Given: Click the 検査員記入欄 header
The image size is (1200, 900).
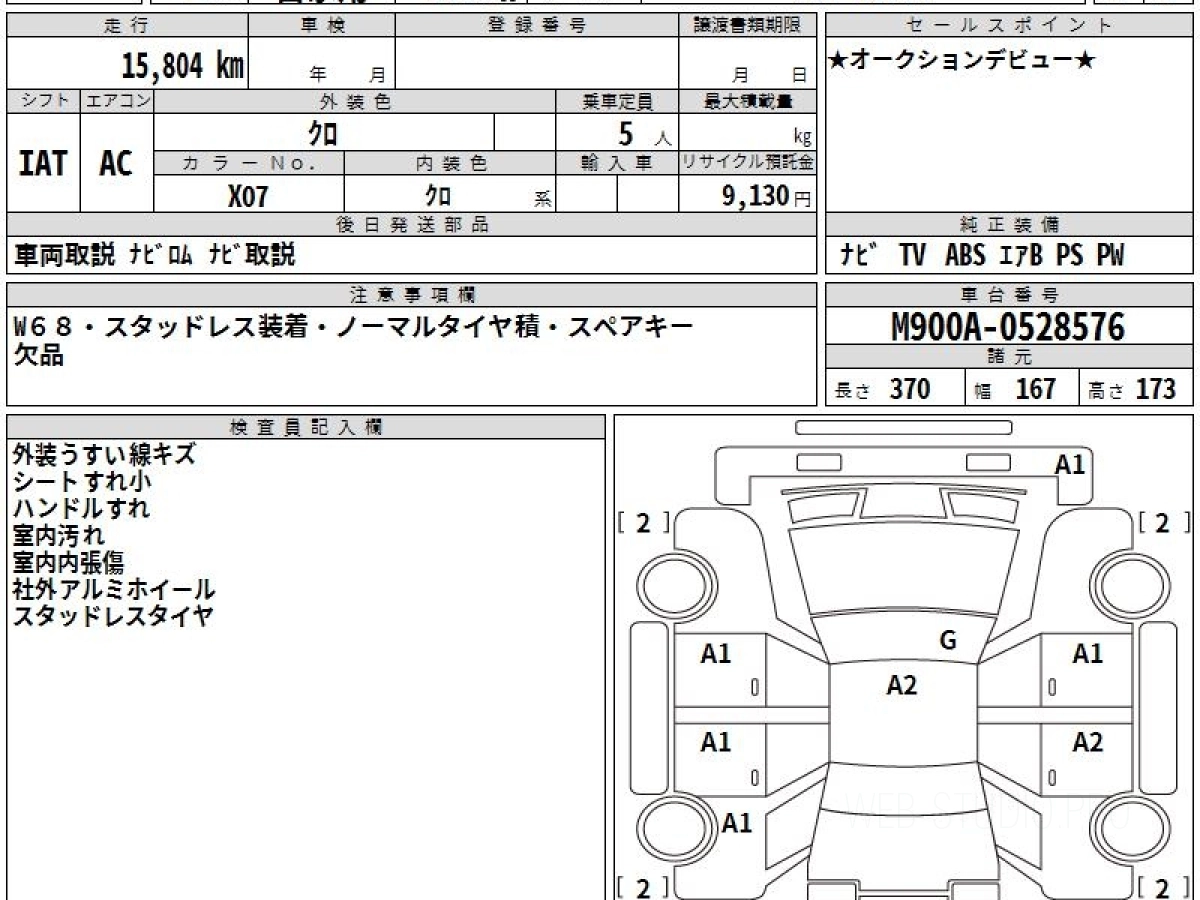Looking at the screenshot, I should 306,427.
